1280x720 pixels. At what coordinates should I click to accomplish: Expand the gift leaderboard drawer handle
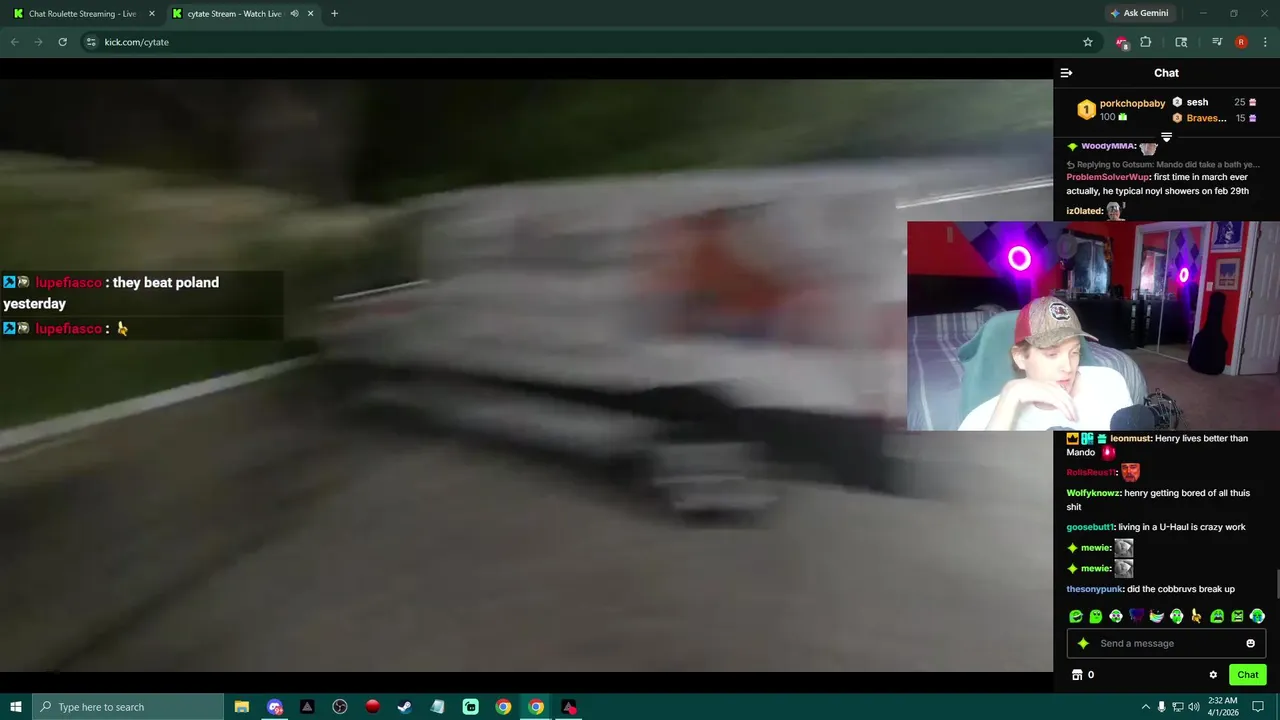[x=1166, y=136]
